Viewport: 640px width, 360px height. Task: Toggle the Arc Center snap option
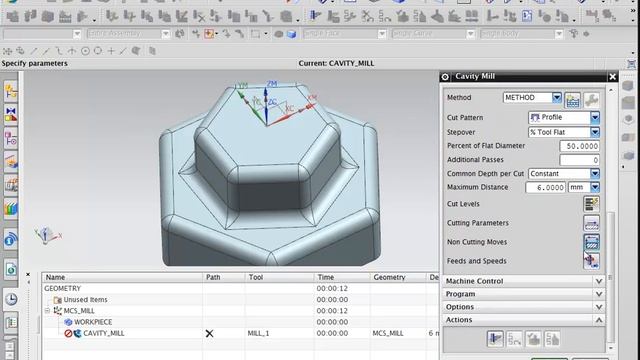coord(85,51)
